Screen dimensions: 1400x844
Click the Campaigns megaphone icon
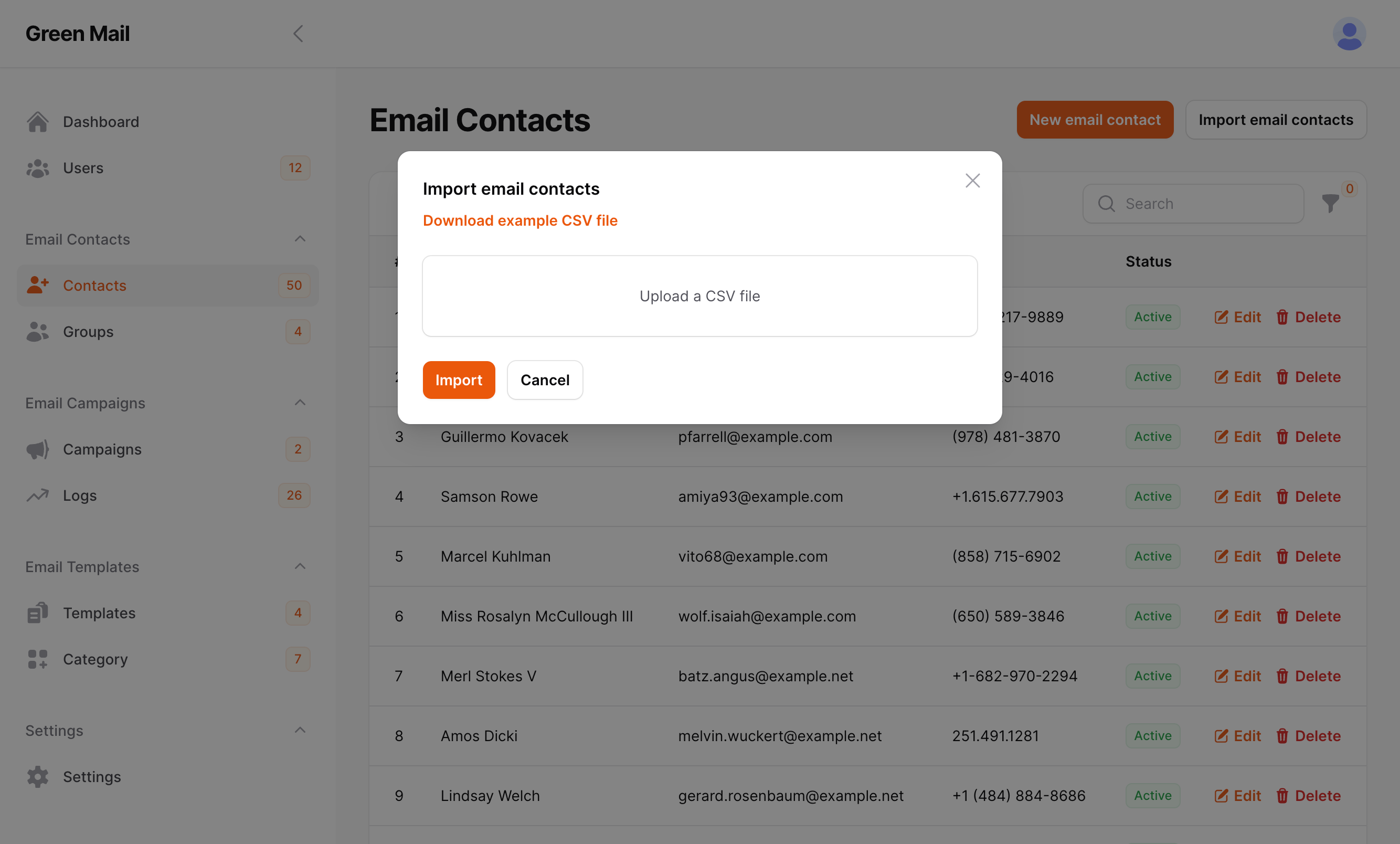37,449
